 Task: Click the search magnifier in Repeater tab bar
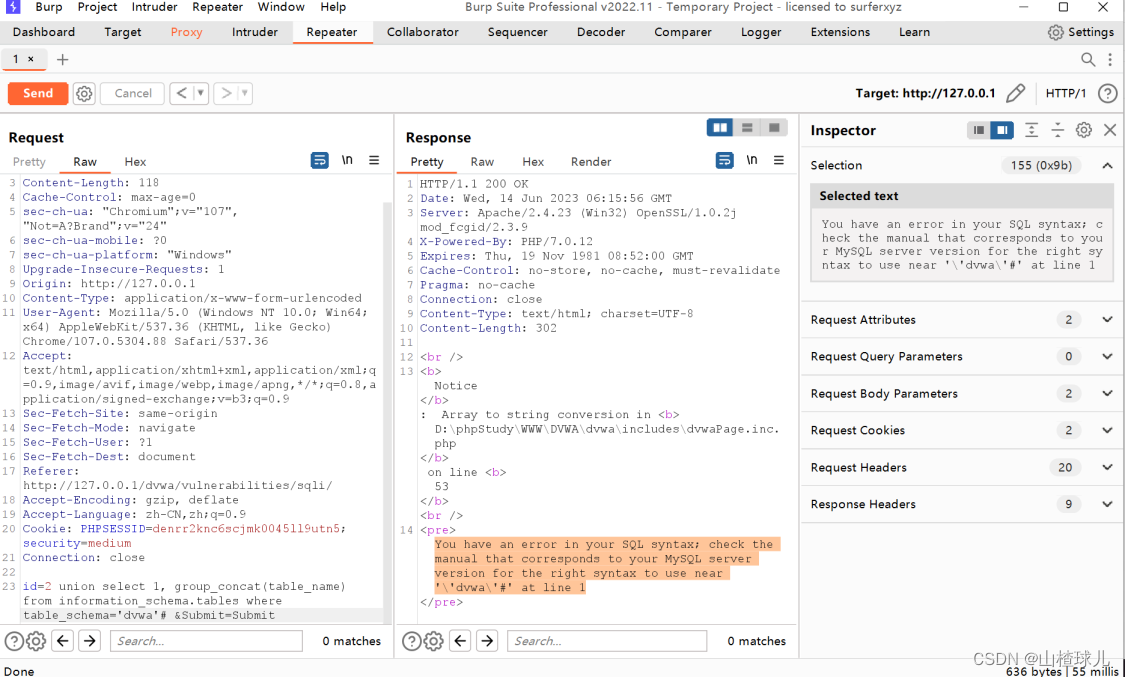point(1088,60)
